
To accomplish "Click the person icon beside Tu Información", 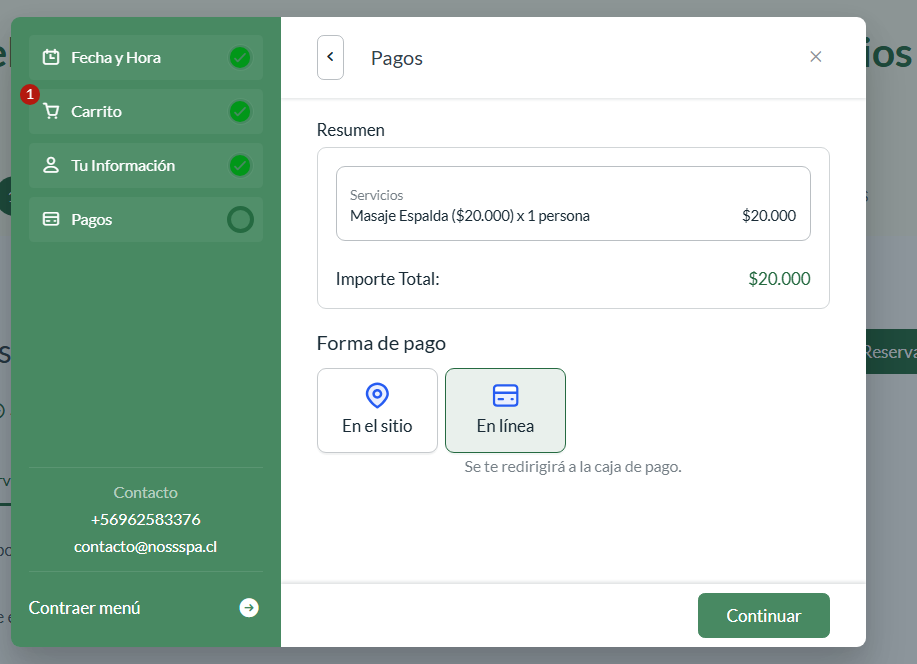I will pyautogui.click(x=51, y=166).
